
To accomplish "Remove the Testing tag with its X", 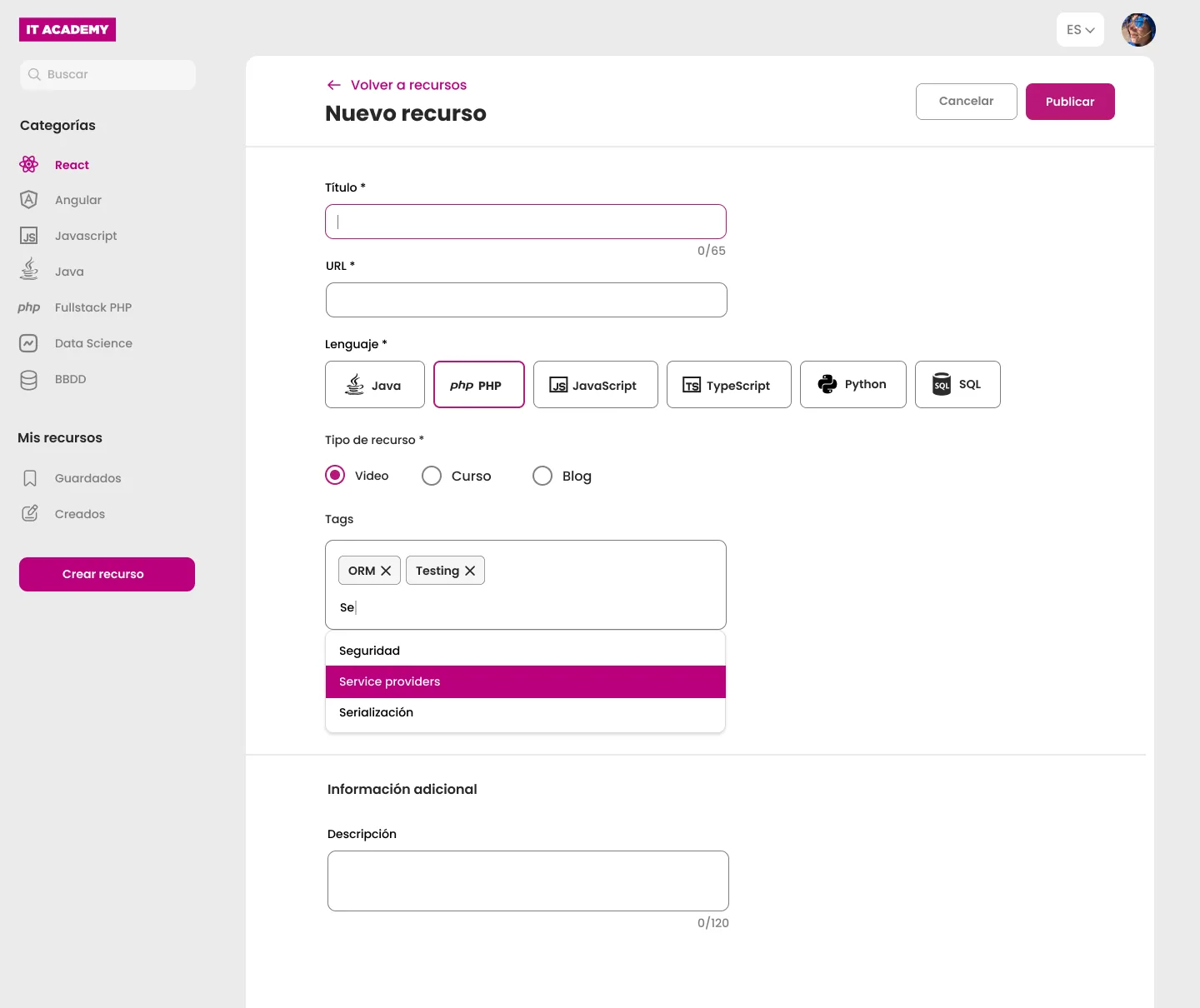I will pos(470,571).
